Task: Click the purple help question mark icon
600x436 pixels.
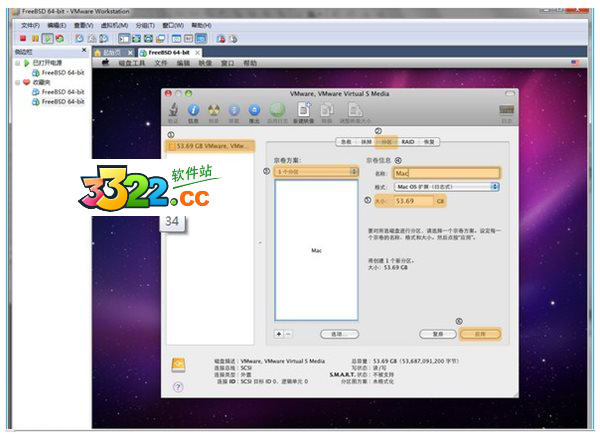Action: click(178, 385)
